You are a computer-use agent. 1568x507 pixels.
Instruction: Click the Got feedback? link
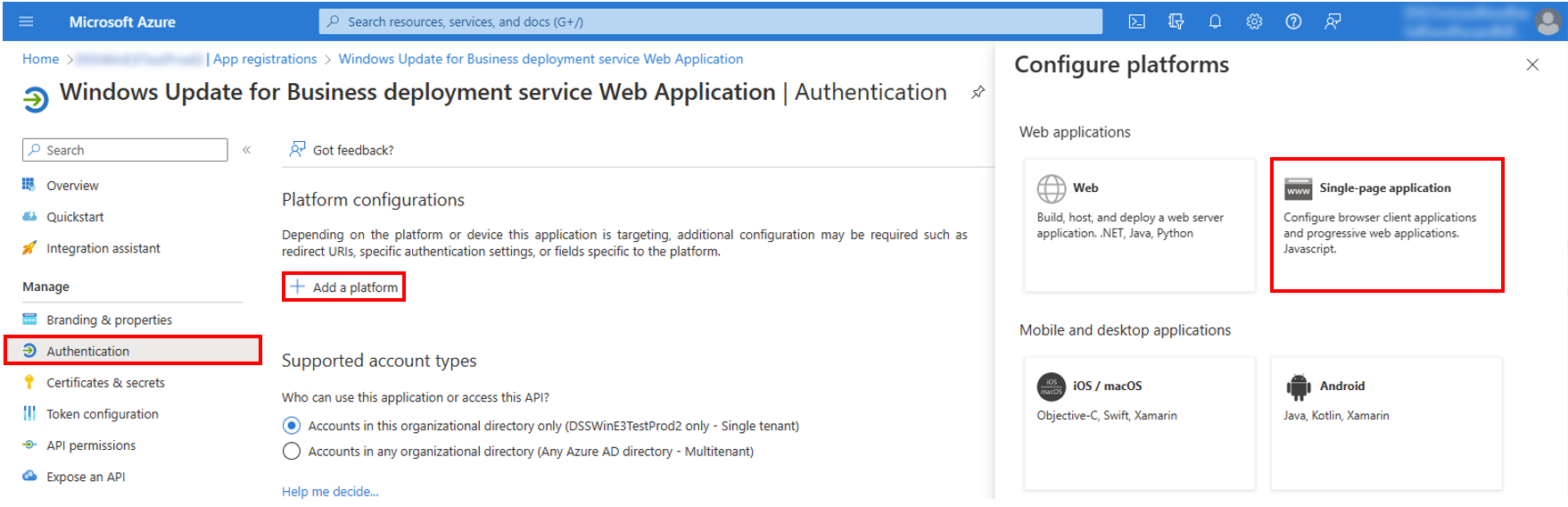click(353, 150)
